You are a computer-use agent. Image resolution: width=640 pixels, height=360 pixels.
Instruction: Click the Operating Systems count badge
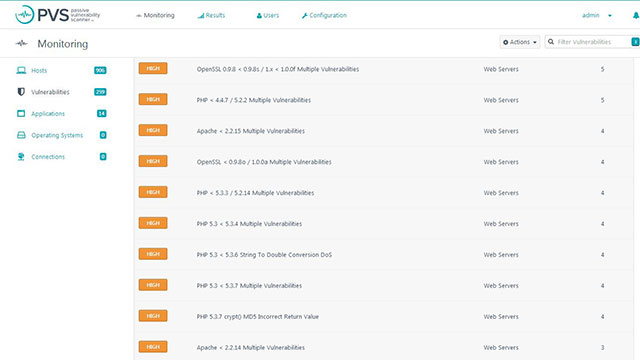103,135
